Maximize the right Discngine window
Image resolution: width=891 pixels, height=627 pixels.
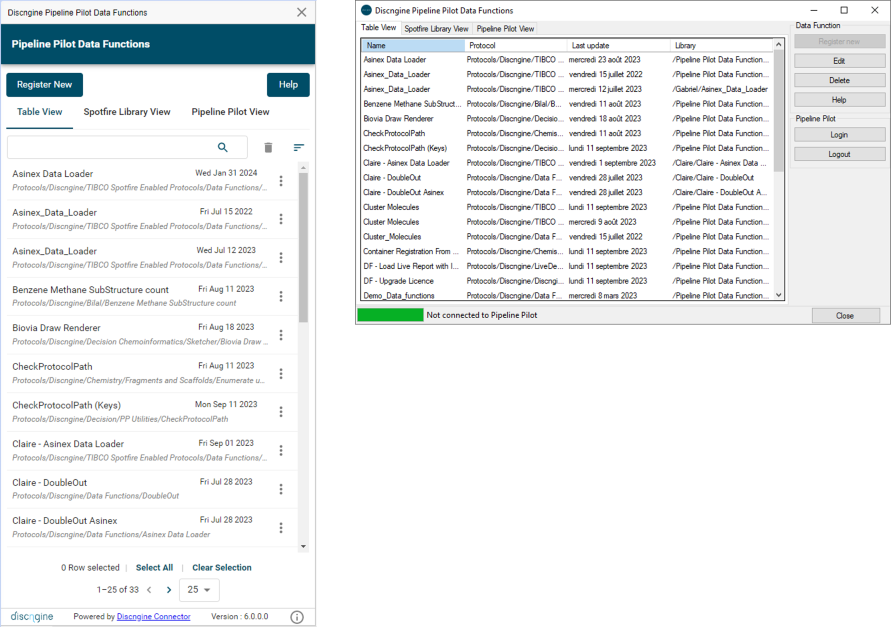pos(844,10)
